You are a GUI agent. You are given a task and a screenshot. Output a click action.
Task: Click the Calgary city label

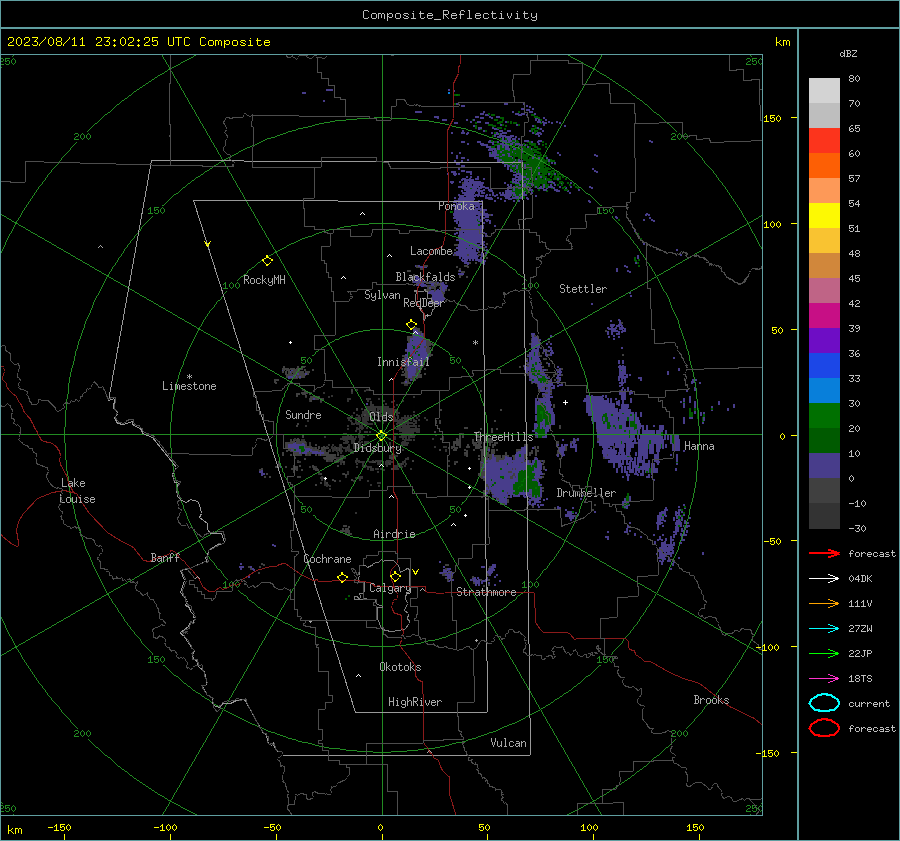click(390, 588)
